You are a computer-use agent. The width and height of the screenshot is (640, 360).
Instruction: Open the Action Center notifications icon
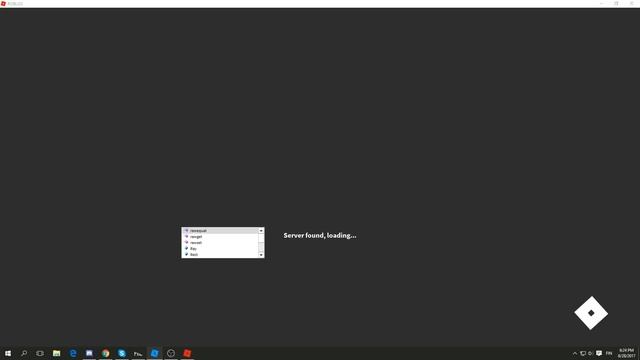[599, 353]
